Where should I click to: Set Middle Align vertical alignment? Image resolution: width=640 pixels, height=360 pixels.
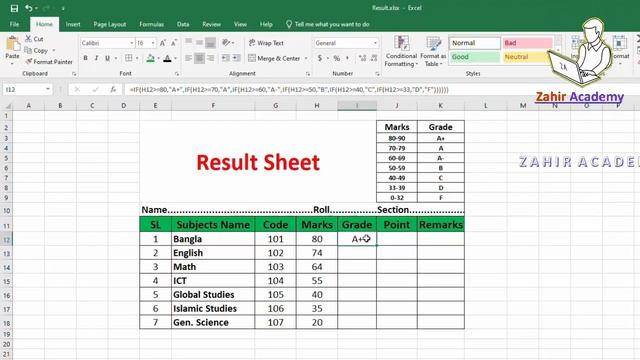[x=199, y=42]
